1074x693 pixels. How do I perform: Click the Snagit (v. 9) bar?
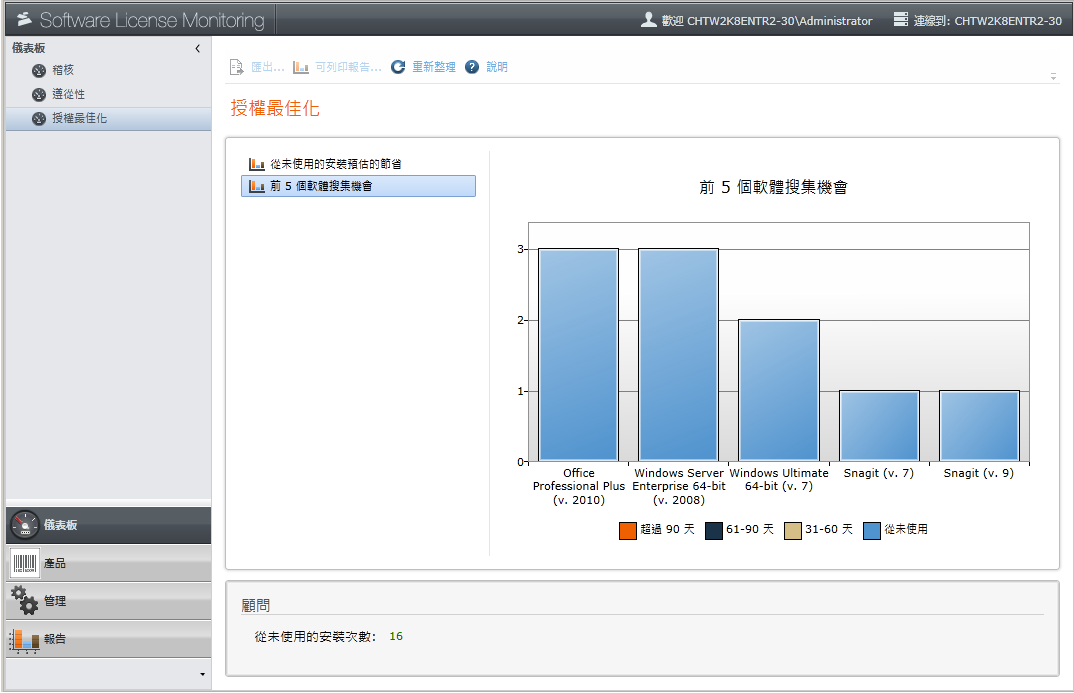(979, 426)
